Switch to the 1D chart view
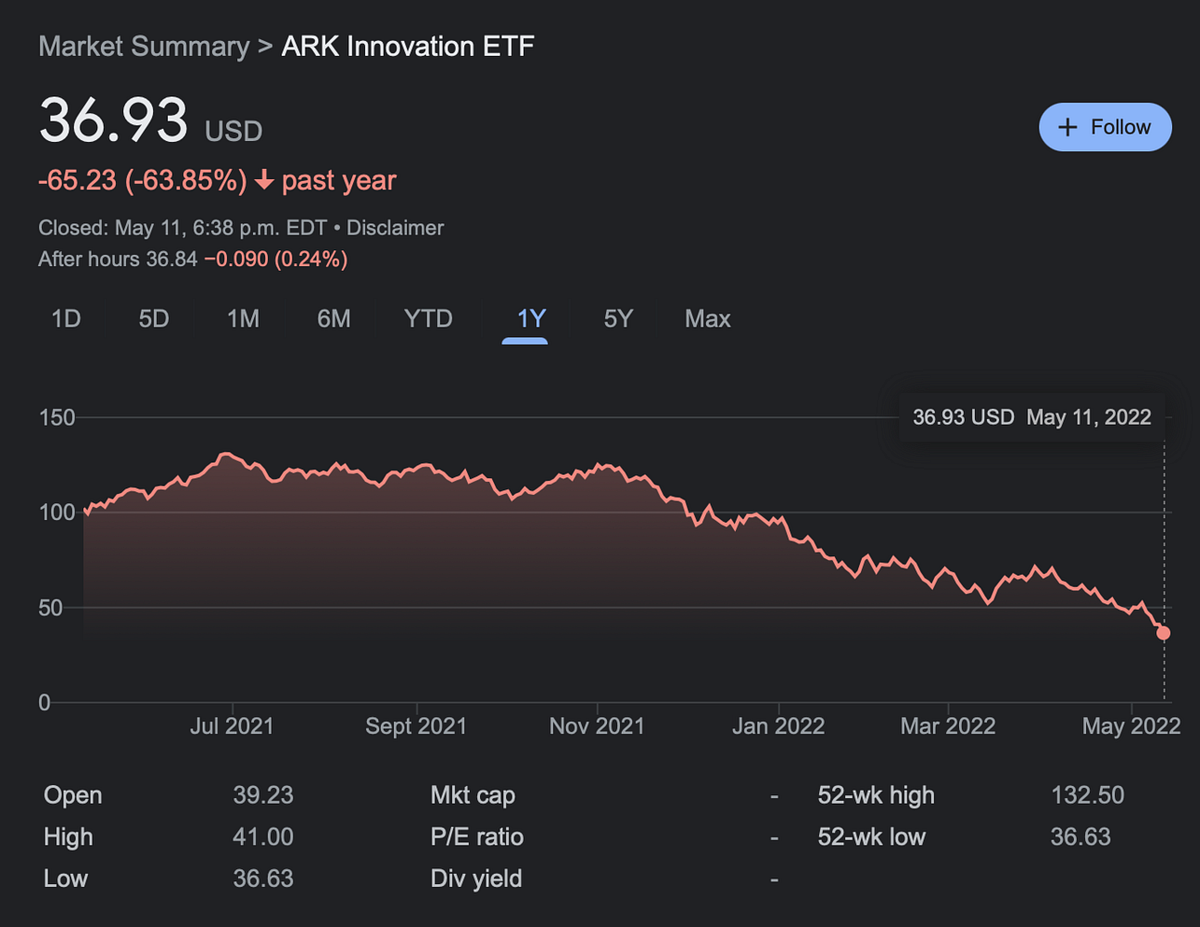The width and height of the screenshot is (1200, 927). (64, 318)
